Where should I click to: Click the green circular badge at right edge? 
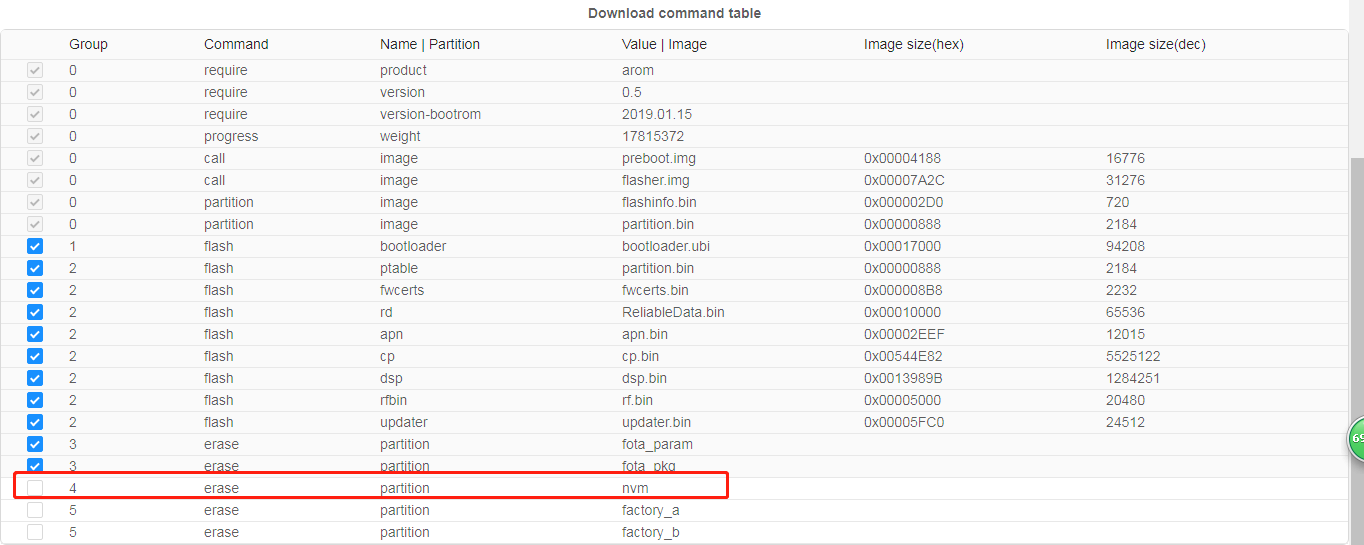1356,438
